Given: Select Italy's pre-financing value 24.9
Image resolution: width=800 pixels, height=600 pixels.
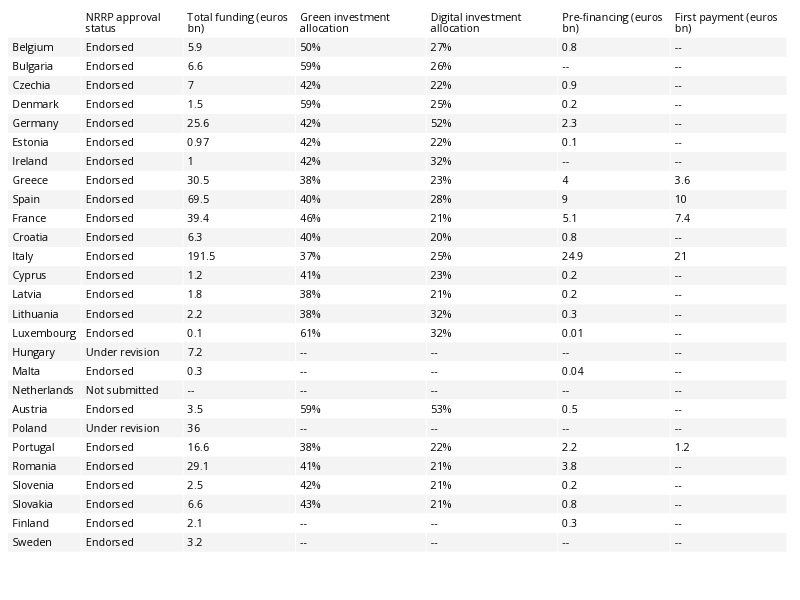Looking at the screenshot, I should [x=572, y=257].
